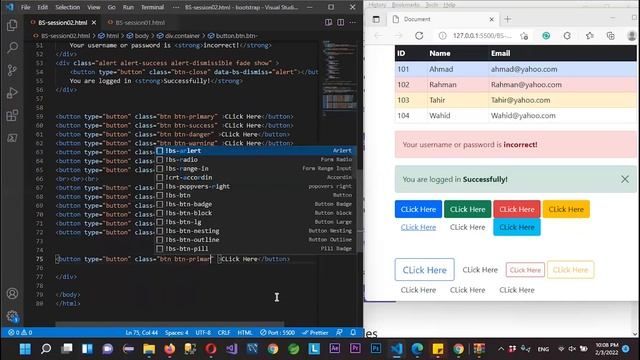Screen dimensions: 640x360
Task: Click the div.container breadcrumb segment
Action: coord(178,36)
